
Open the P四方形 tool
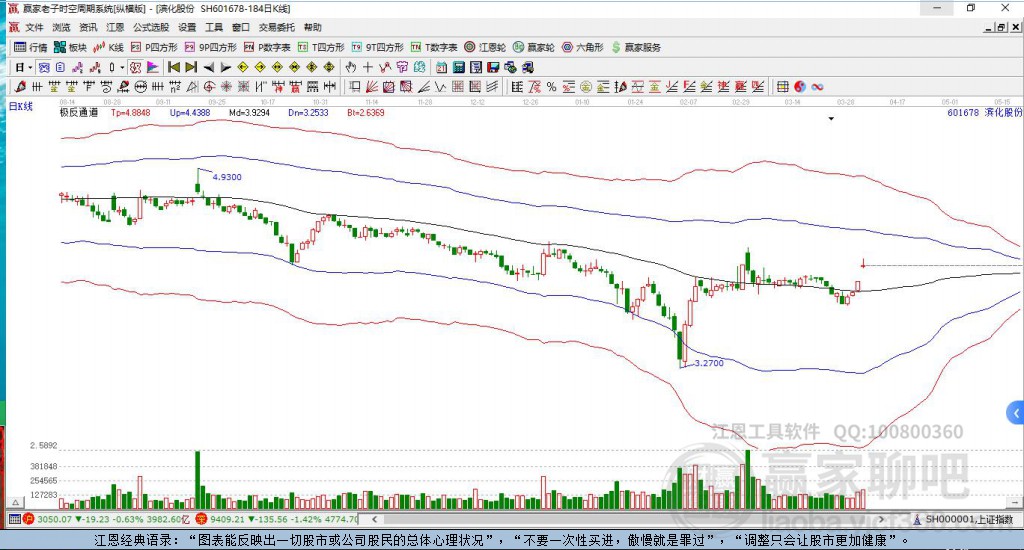[x=154, y=47]
